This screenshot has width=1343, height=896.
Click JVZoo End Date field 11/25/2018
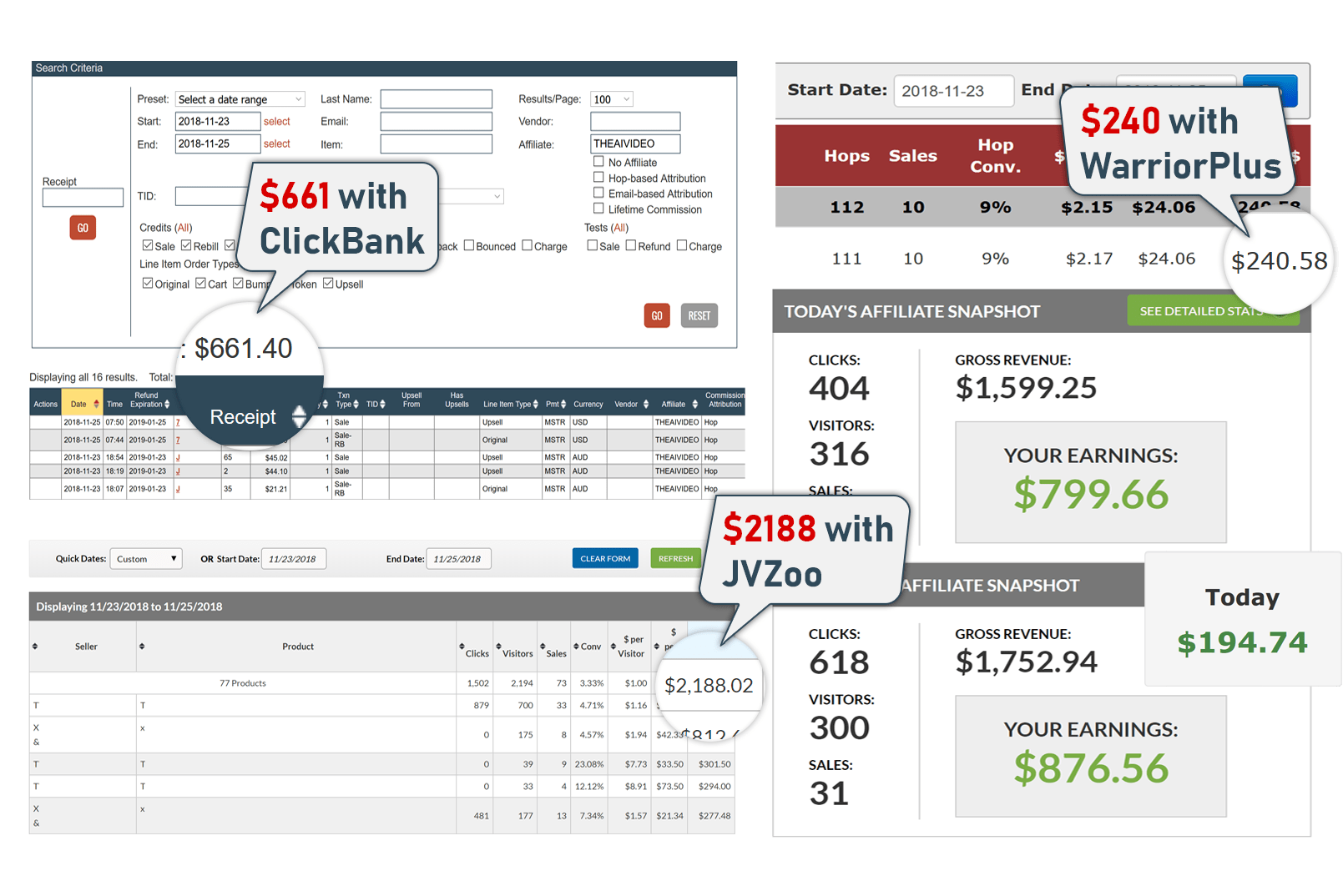(x=458, y=559)
